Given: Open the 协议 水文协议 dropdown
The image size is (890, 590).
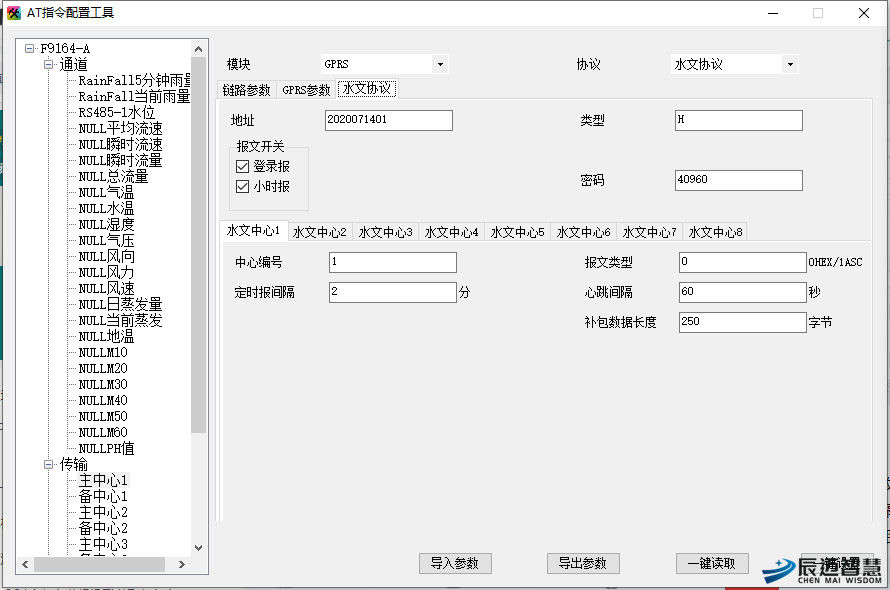Looking at the screenshot, I should click(x=790, y=64).
